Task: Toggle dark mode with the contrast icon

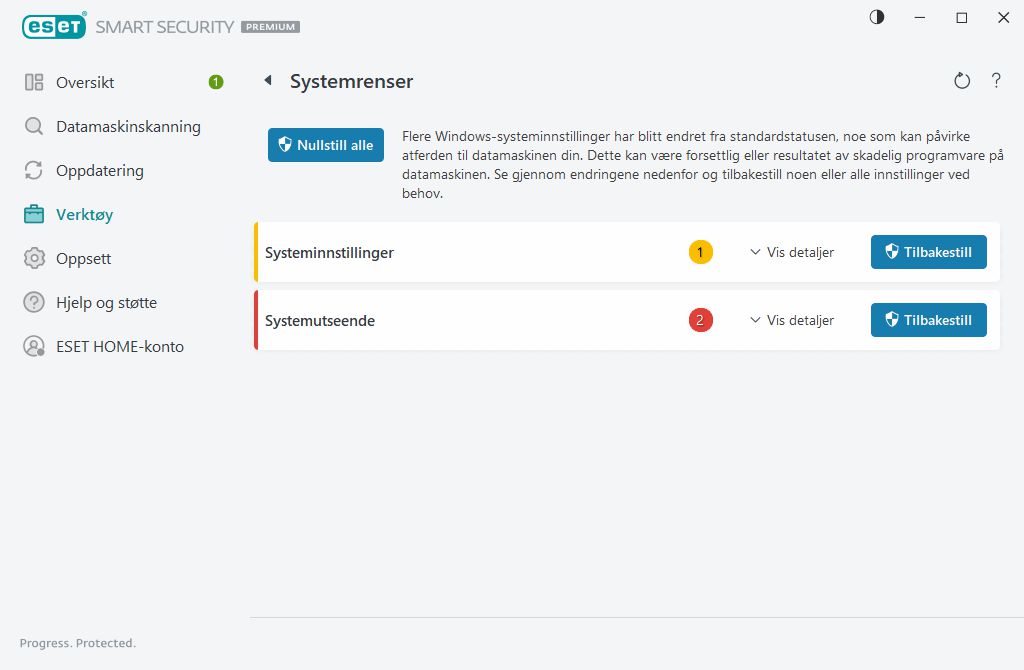Action: click(876, 17)
